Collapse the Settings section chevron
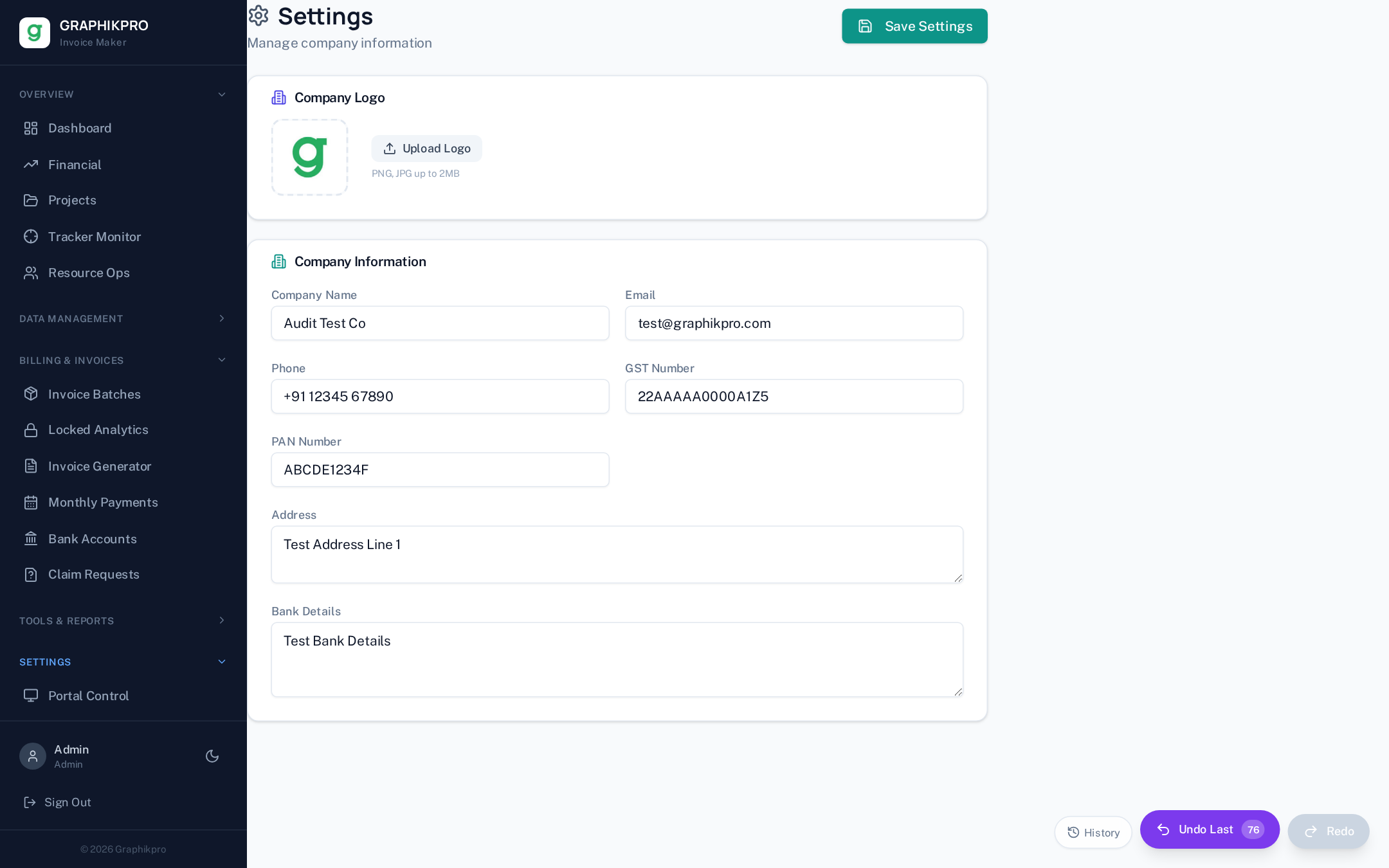Image resolution: width=1389 pixels, height=868 pixels. point(222,662)
